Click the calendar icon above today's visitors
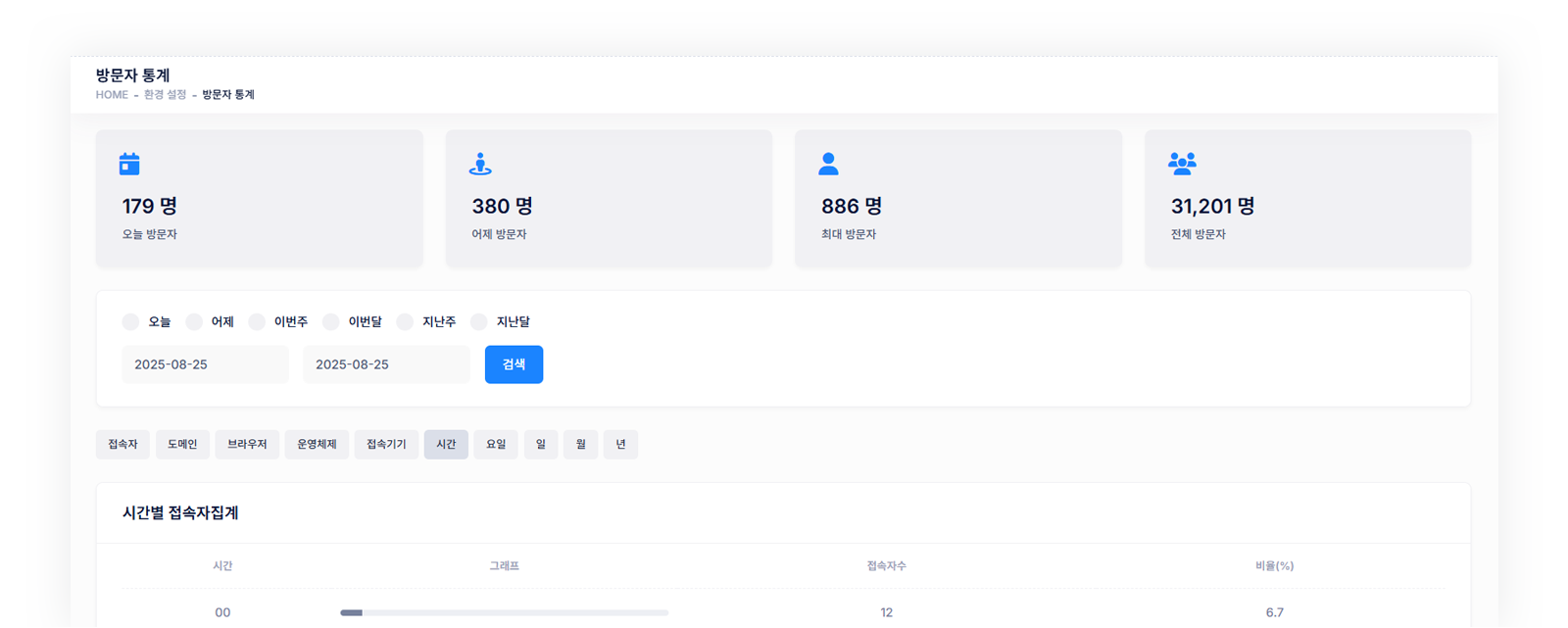Screen dimensions: 1568x628 click(129, 164)
